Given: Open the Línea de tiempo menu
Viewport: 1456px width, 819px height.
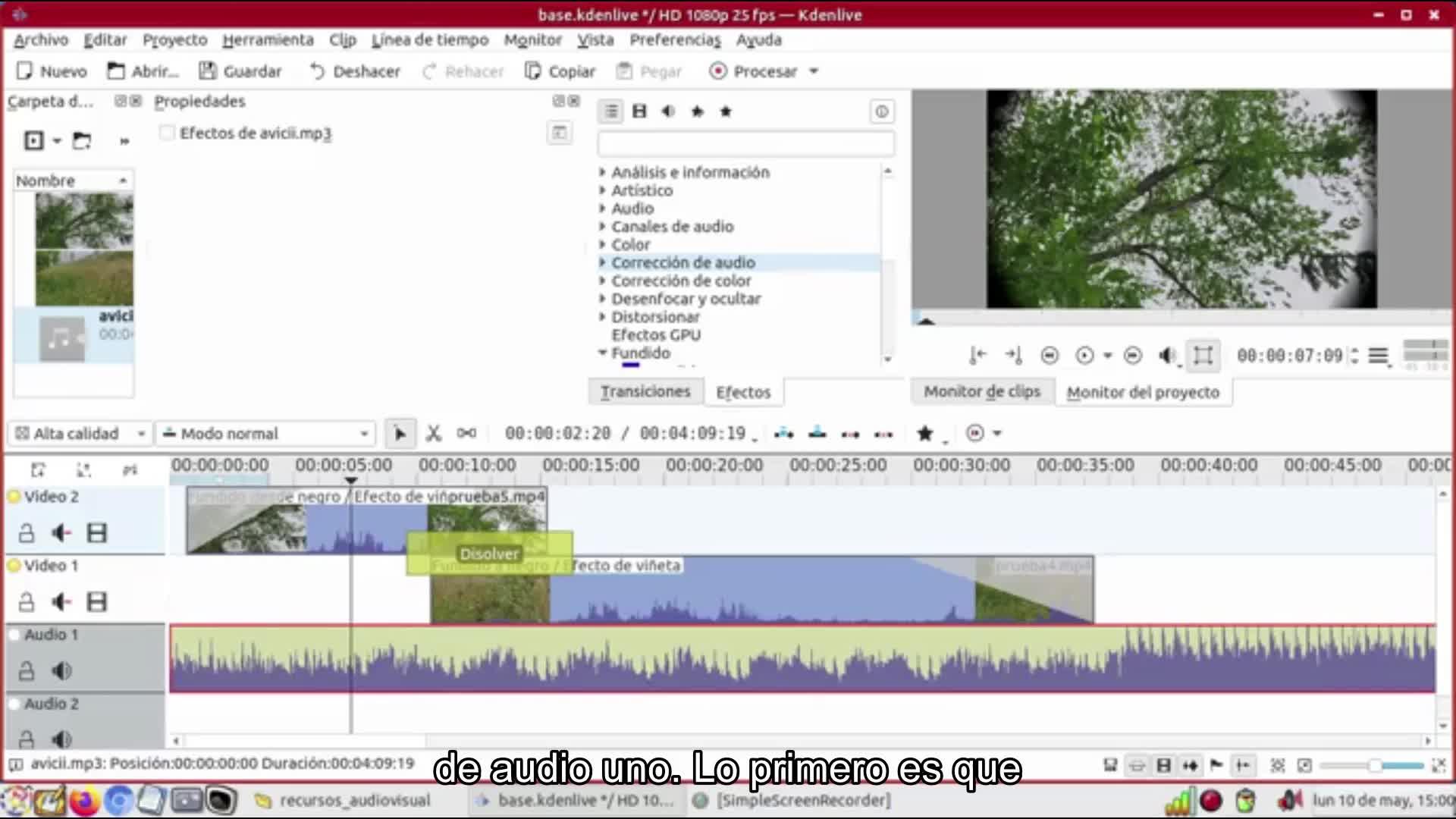Looking at the screenshot, I should tap(429, 40).
